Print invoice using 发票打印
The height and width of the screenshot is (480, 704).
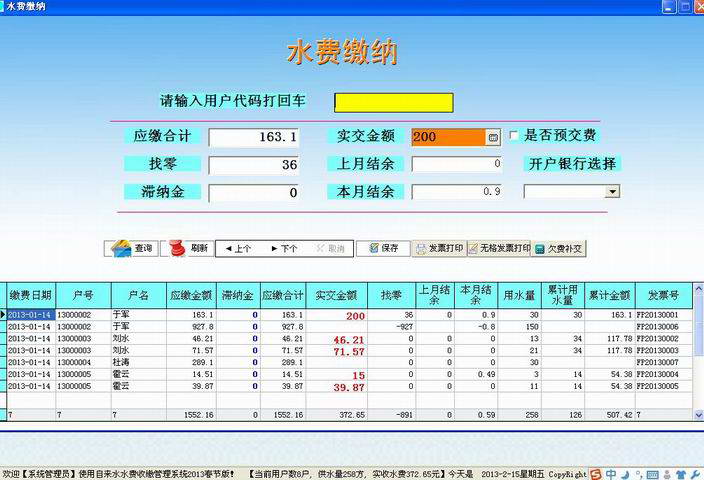440,248
